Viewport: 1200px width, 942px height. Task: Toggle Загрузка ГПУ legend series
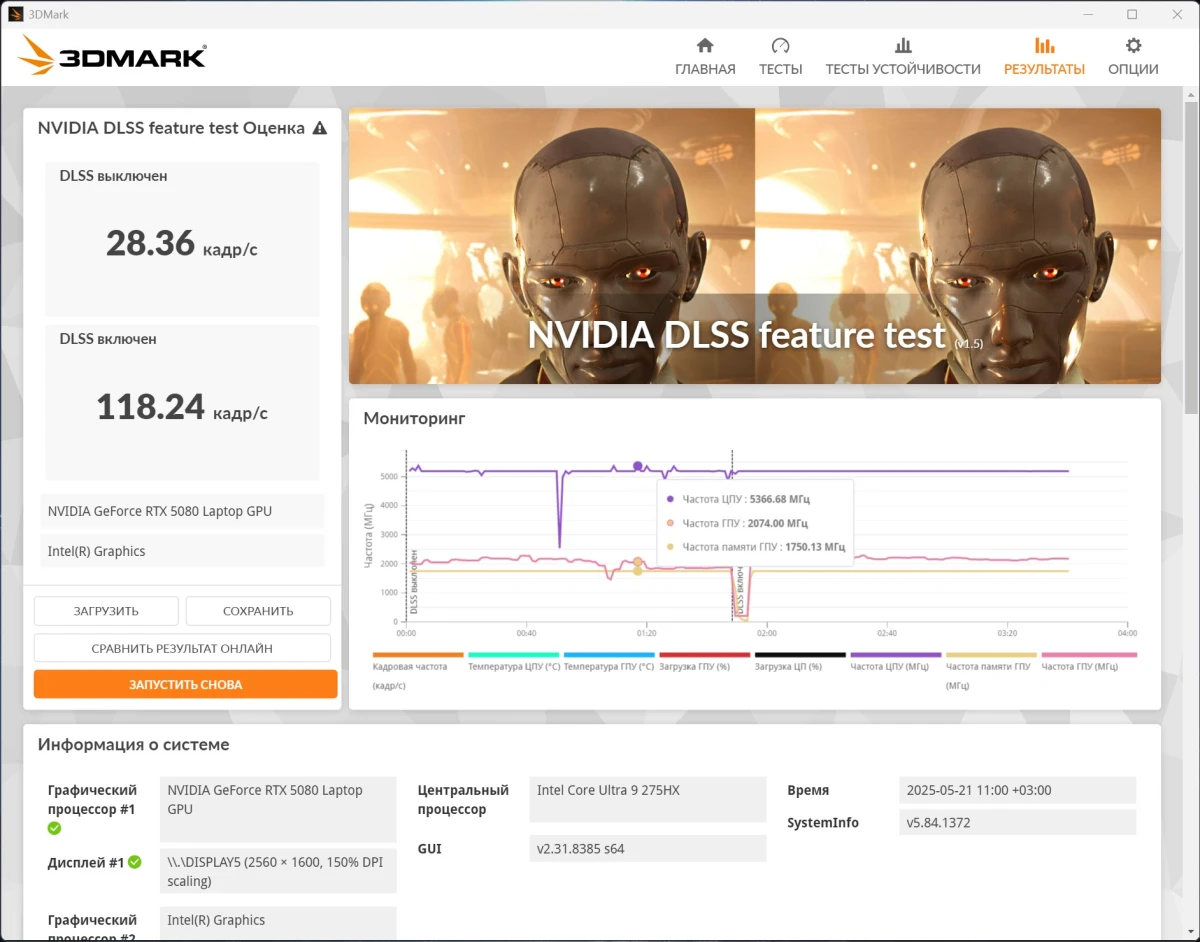point(705,662)
